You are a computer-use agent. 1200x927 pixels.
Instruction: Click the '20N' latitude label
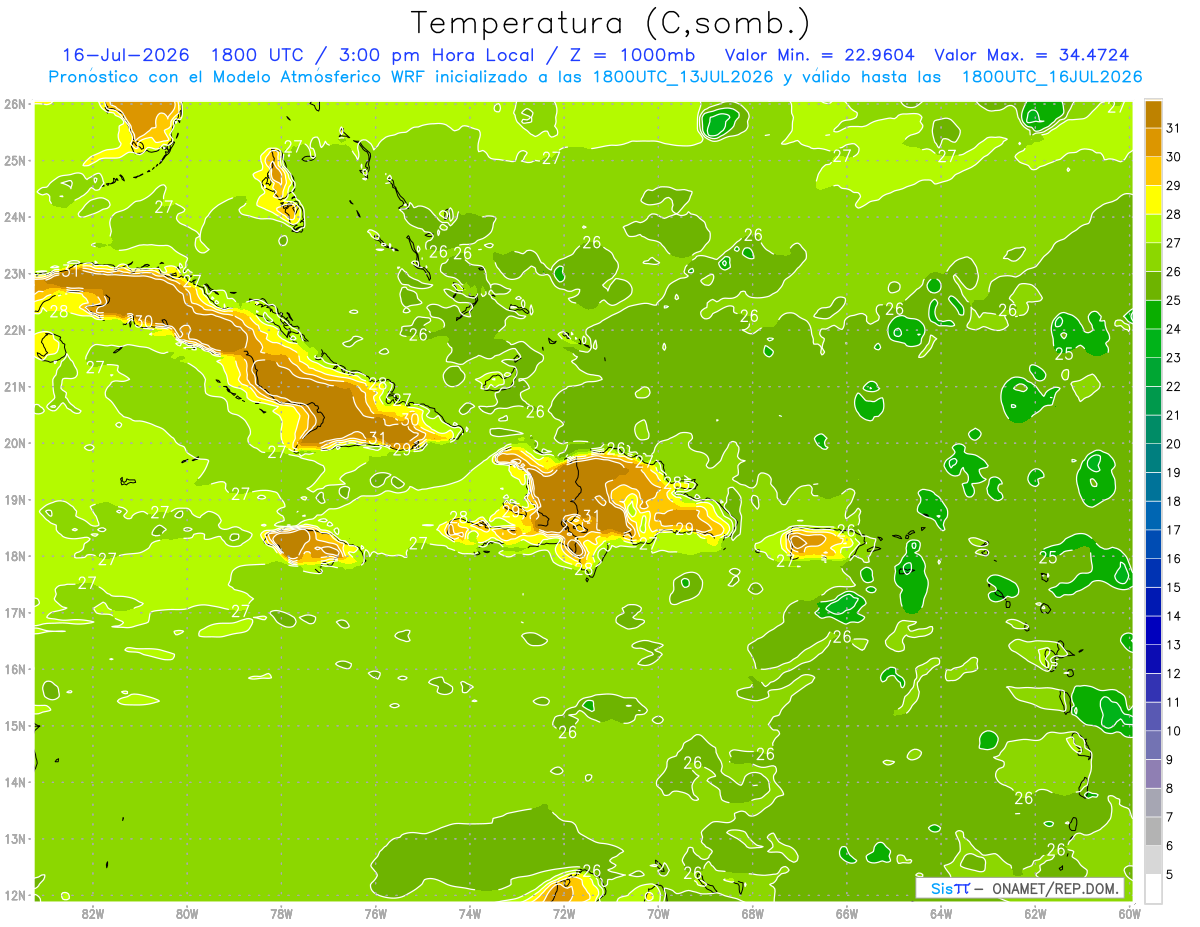15,443
